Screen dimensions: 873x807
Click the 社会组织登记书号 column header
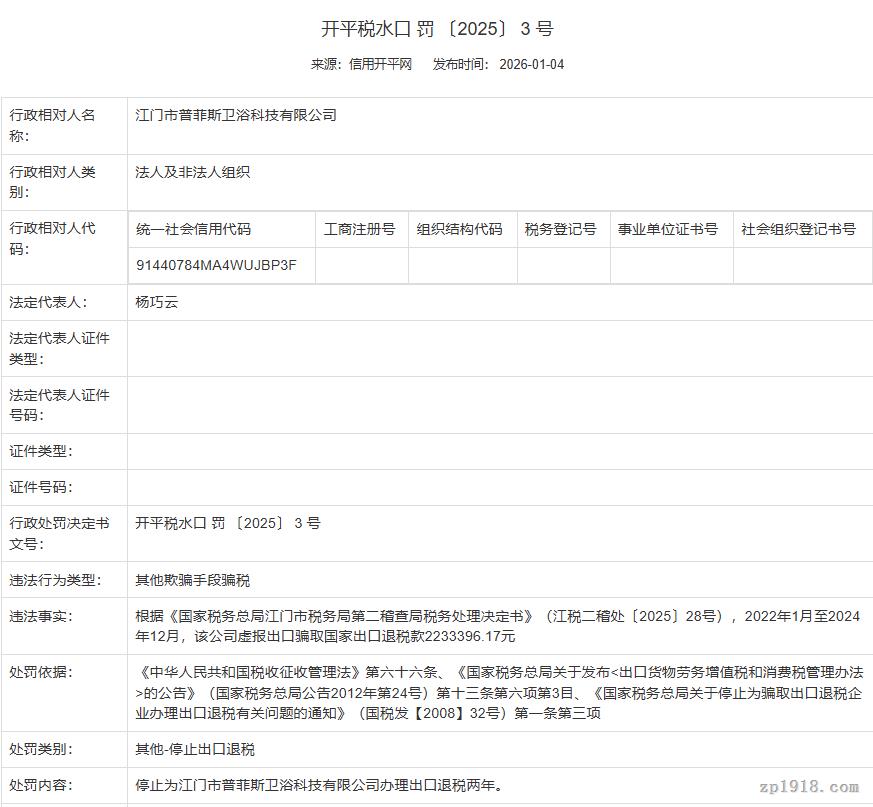[x=798, y=229]
